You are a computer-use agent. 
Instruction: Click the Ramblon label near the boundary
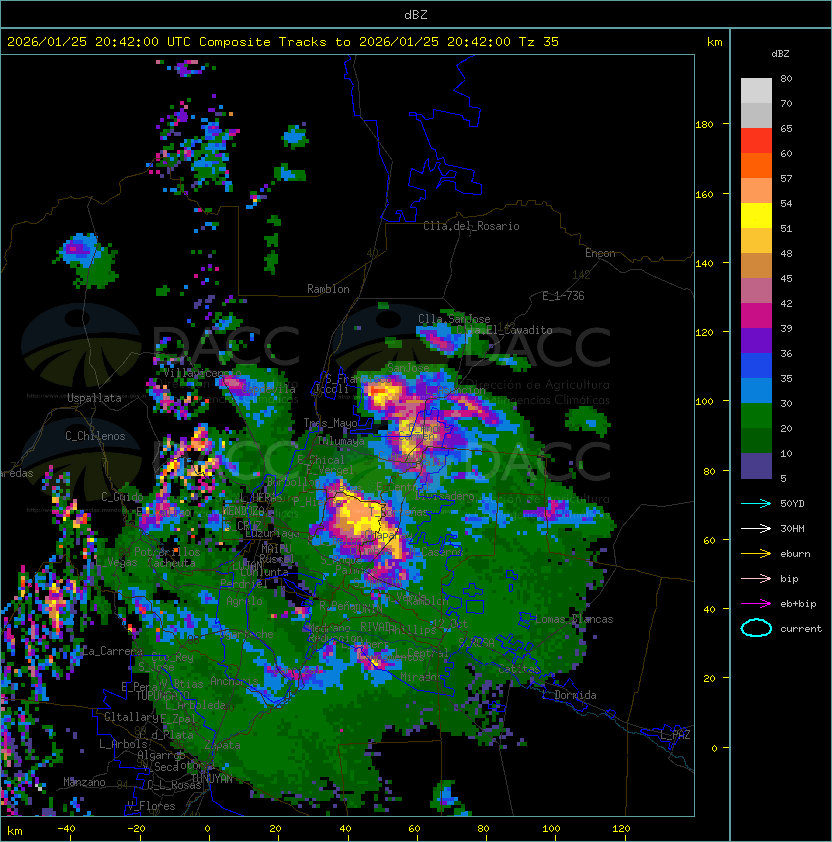point(328,289)
